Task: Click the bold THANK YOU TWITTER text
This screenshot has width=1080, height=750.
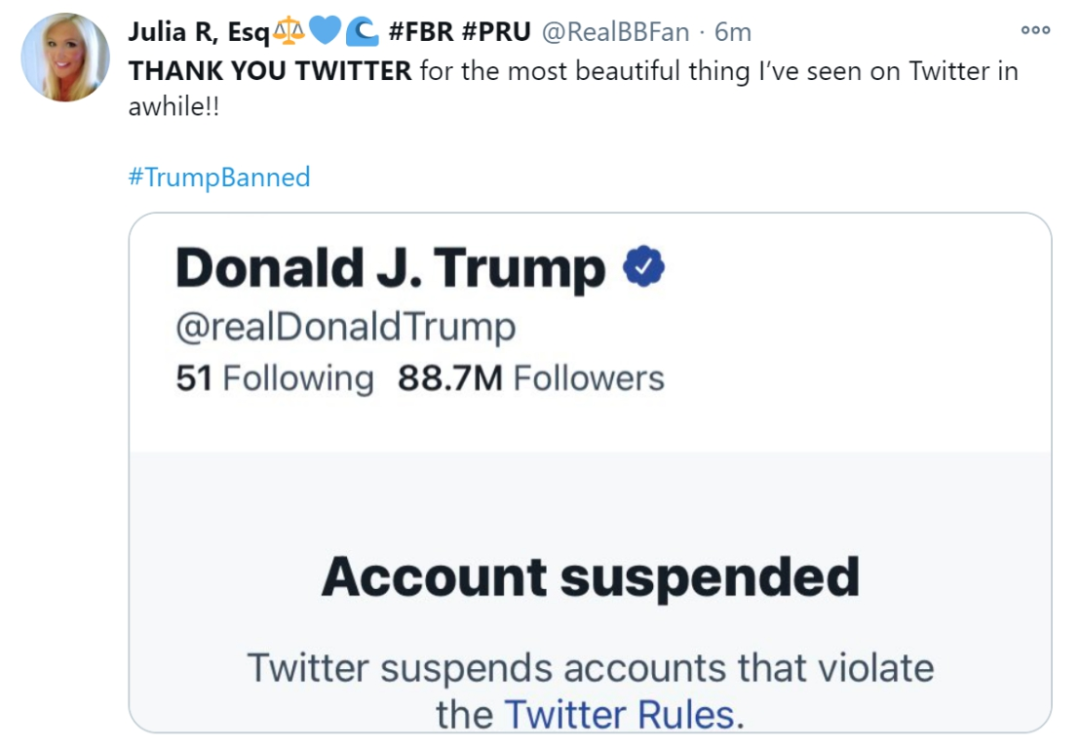Action: click(x=270, y=72)
